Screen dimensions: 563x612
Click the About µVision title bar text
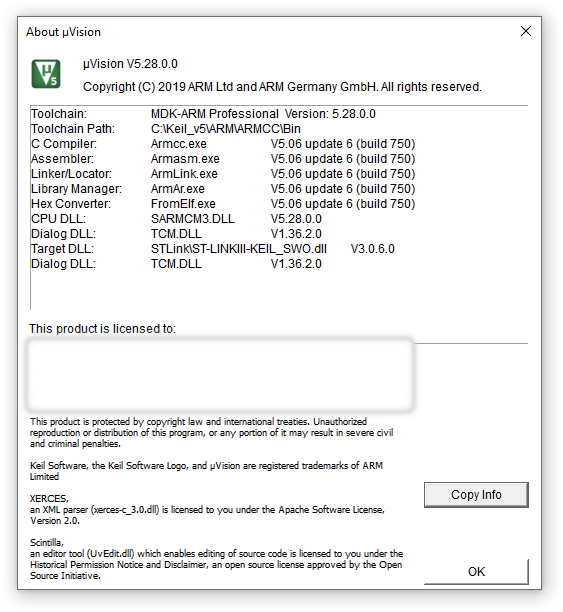63,32
